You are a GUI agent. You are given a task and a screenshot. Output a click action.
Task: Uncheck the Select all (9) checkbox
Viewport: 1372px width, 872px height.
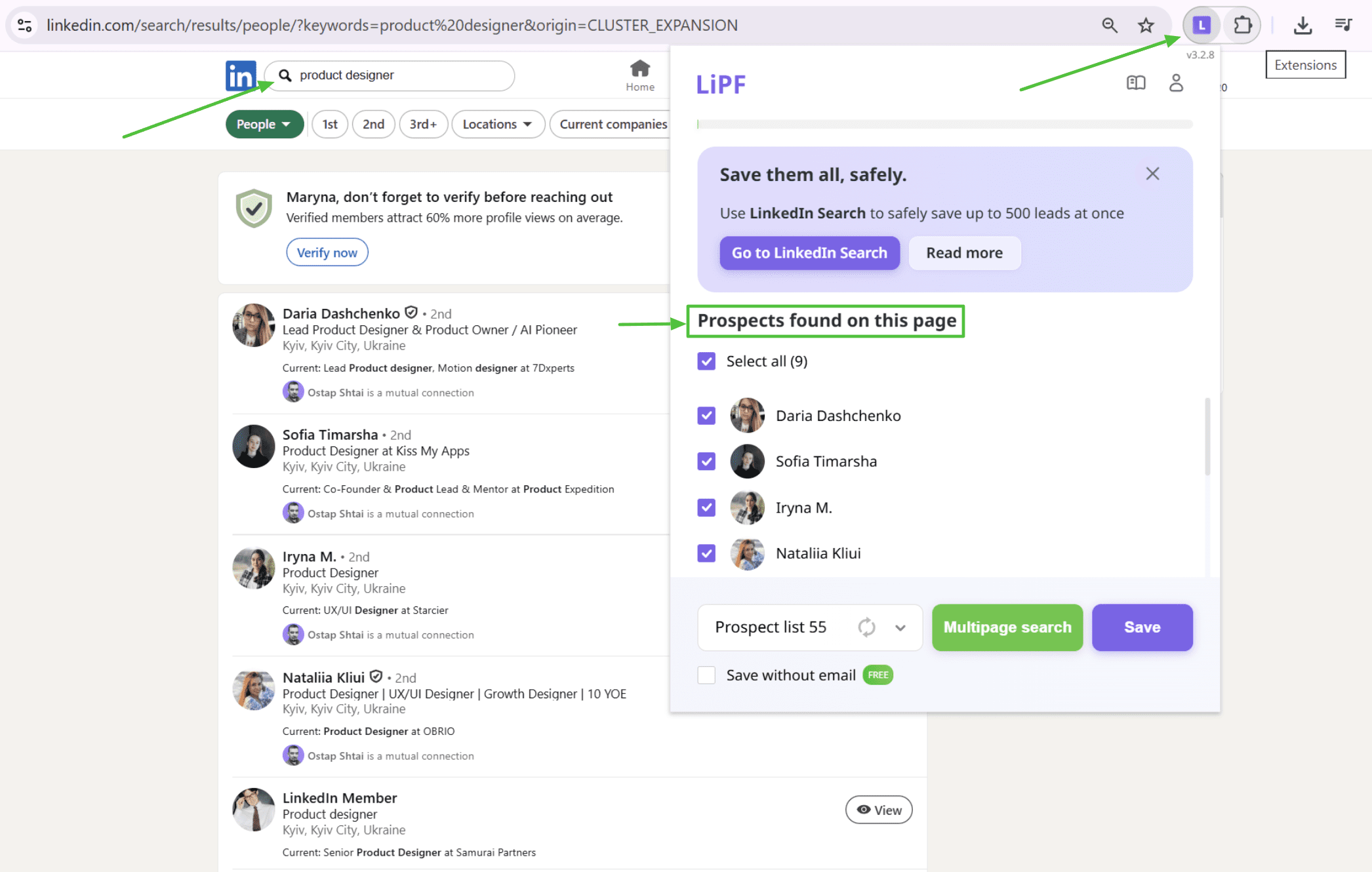[x=706, y=361]
